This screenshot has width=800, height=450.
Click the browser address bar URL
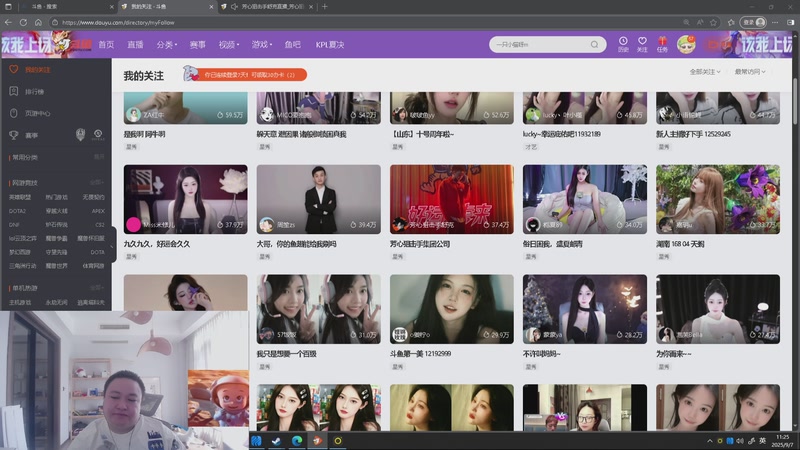click(x=118, y=22)
